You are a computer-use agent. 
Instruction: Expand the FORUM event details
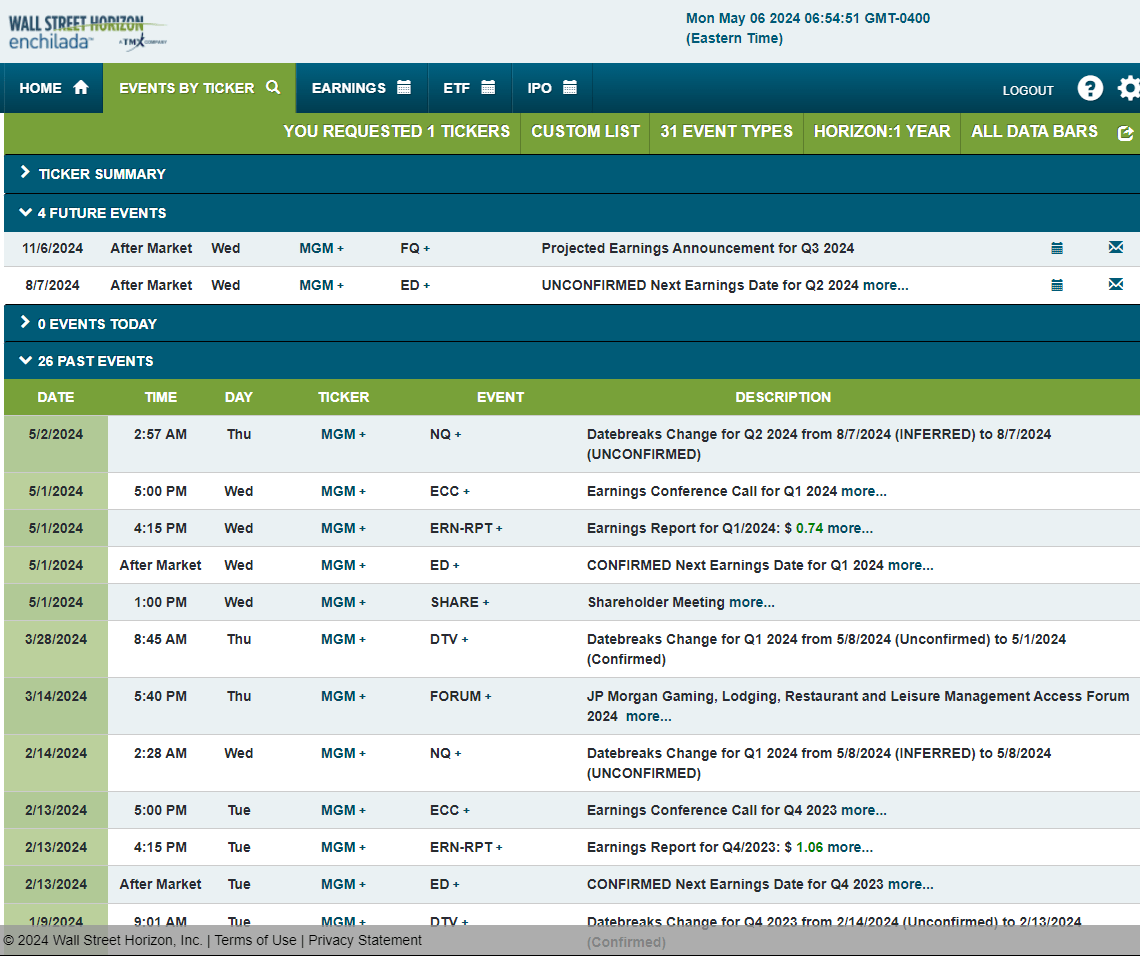tap(460, 696)
